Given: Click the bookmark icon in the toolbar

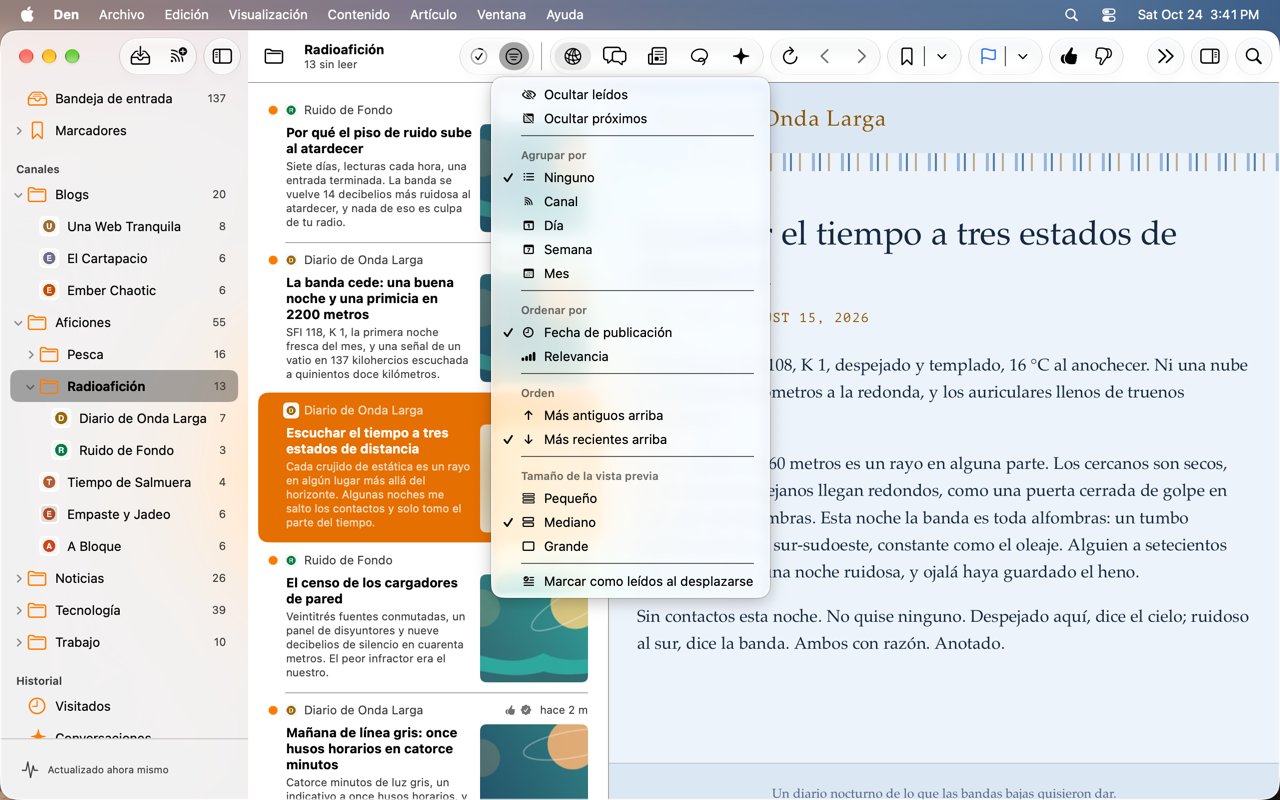Looking at the screenshot, I should [907, 57].
